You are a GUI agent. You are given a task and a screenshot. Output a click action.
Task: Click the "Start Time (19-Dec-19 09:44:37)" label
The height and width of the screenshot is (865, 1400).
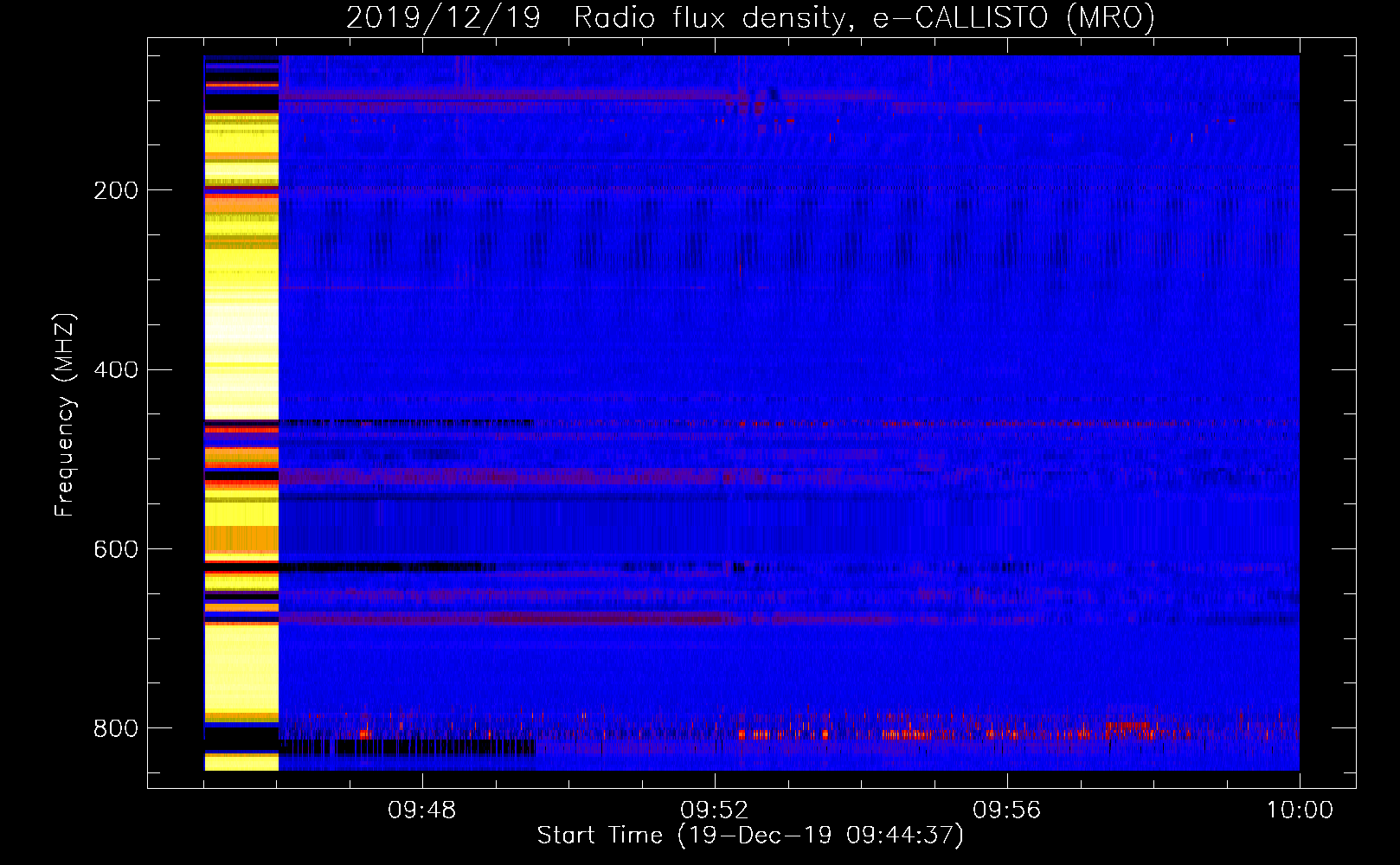(750, 836)
